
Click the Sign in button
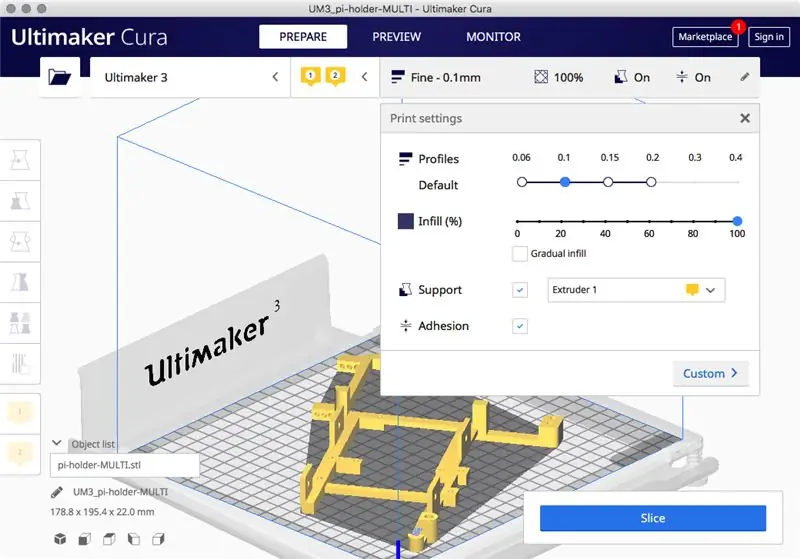point(769,37)
